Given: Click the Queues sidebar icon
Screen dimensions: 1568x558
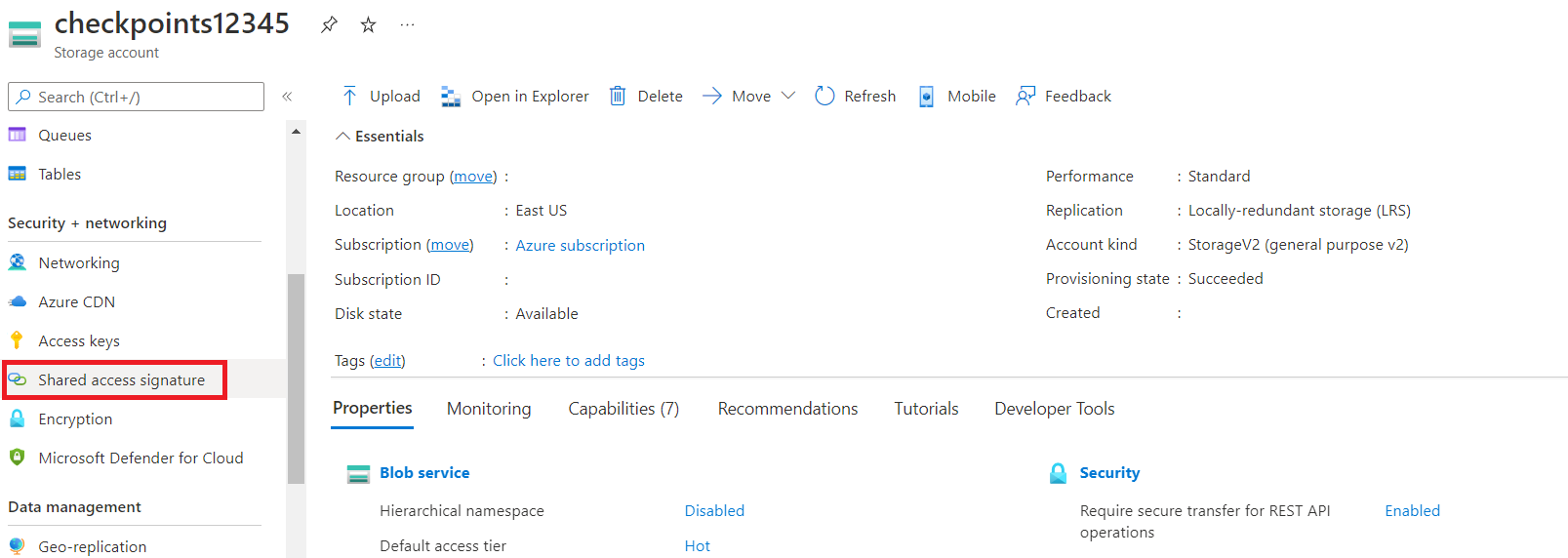Looking at the screenshot, I should coord(18,135).
